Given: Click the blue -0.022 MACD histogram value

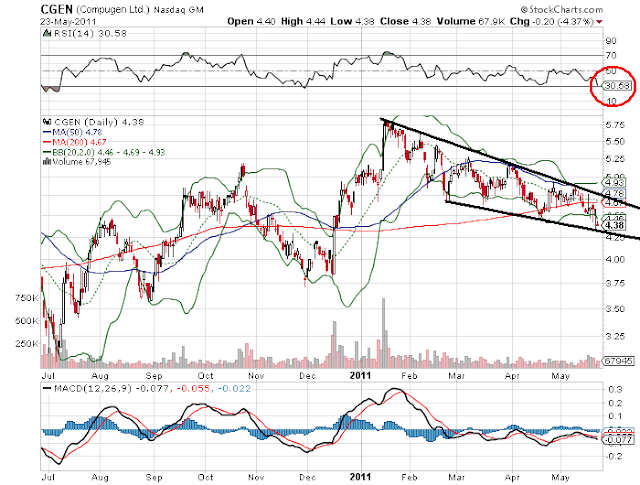Looking at the screenshot, I should [234, 389].
